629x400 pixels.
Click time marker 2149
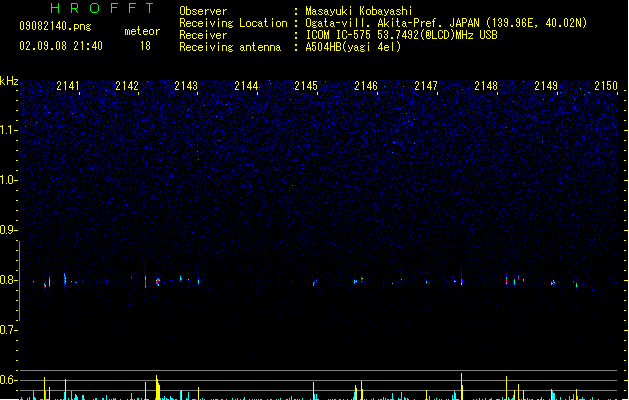[546, 86]
